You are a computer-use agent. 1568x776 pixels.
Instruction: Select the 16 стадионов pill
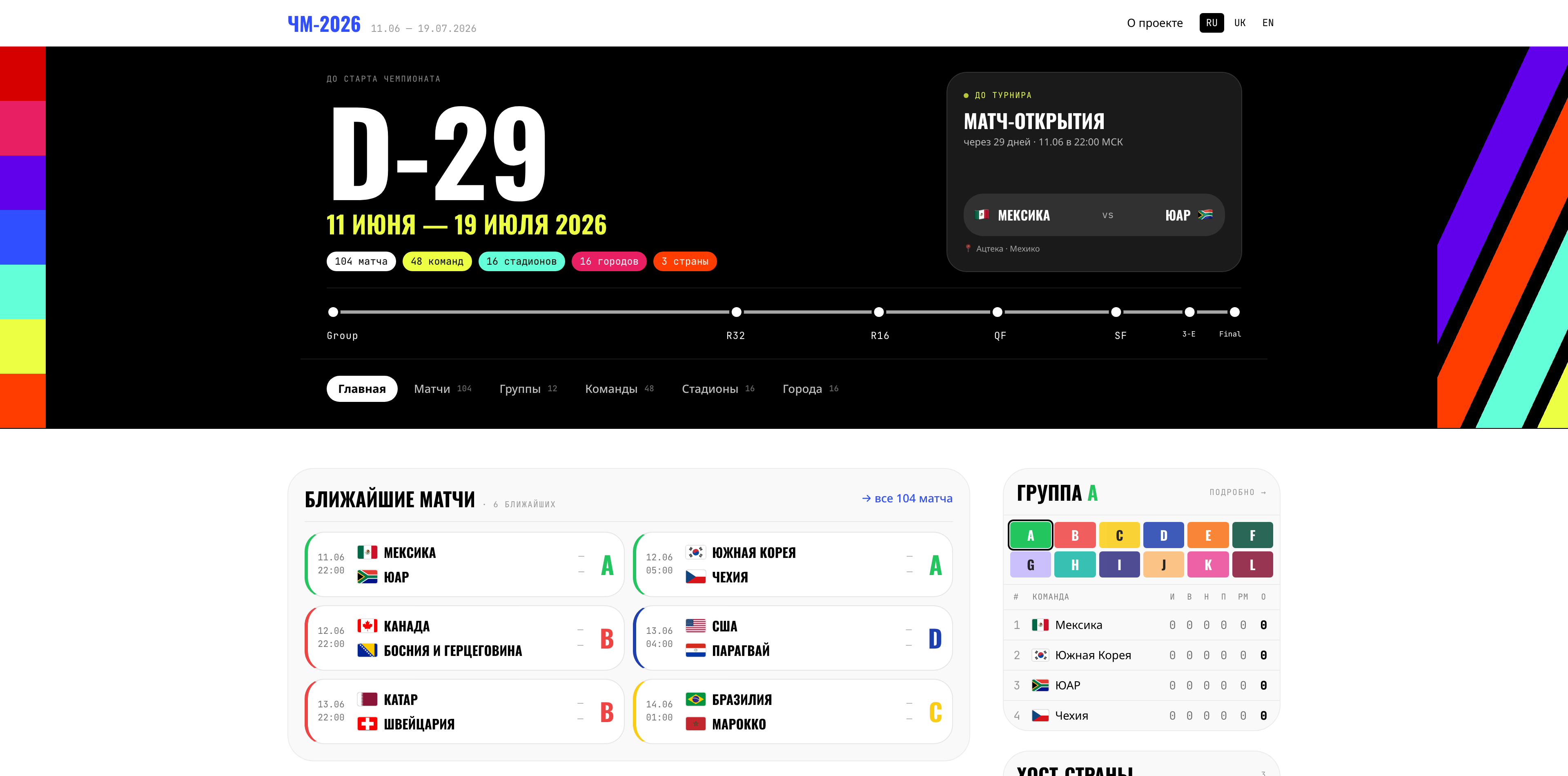point(521,261)
